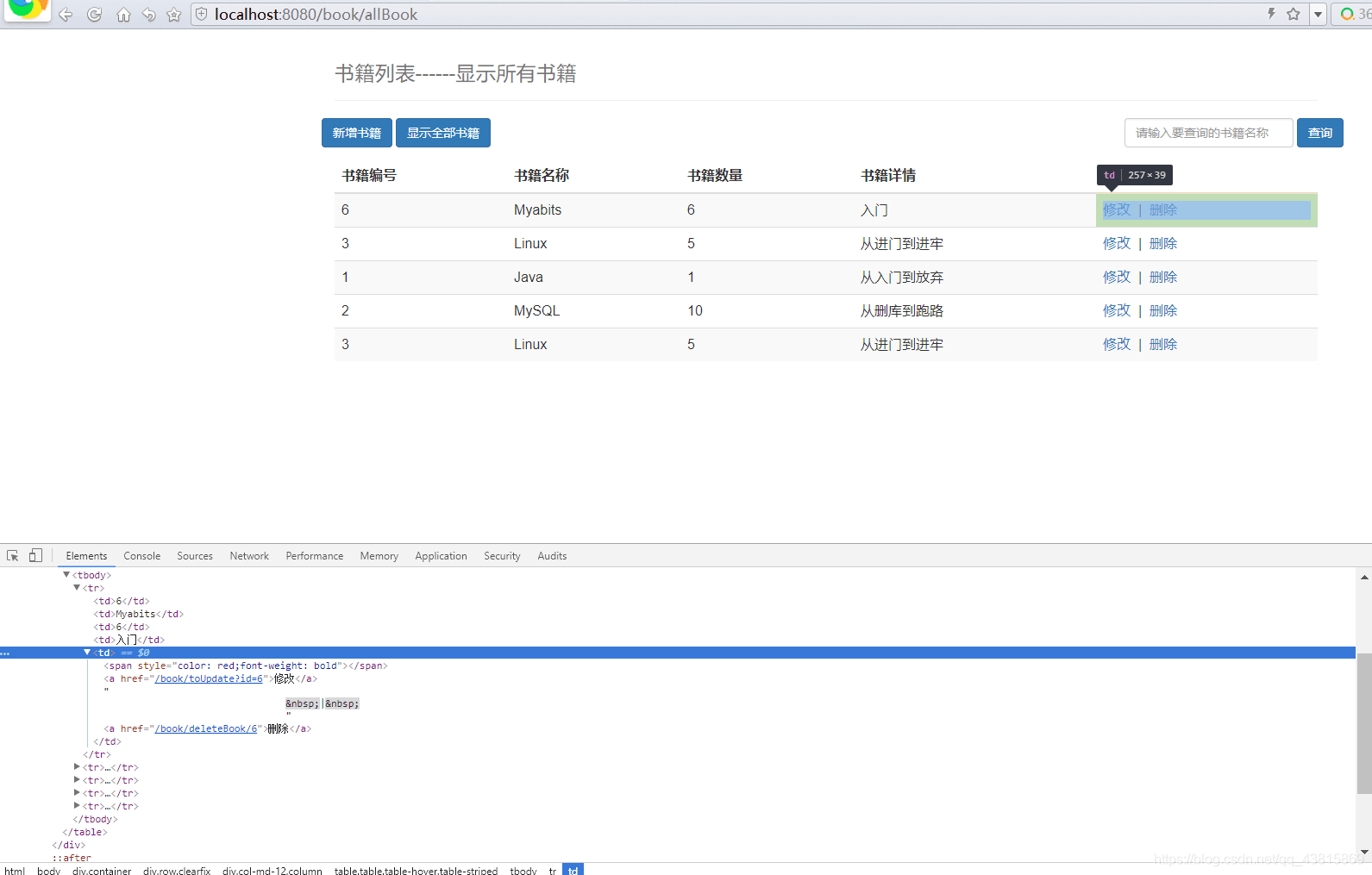Image resolution: width=1372 pixels, height=875 pixels.
Task: Click the DevTools panel vertical scrollbar thumb
Action: (x=1364, y=723)
